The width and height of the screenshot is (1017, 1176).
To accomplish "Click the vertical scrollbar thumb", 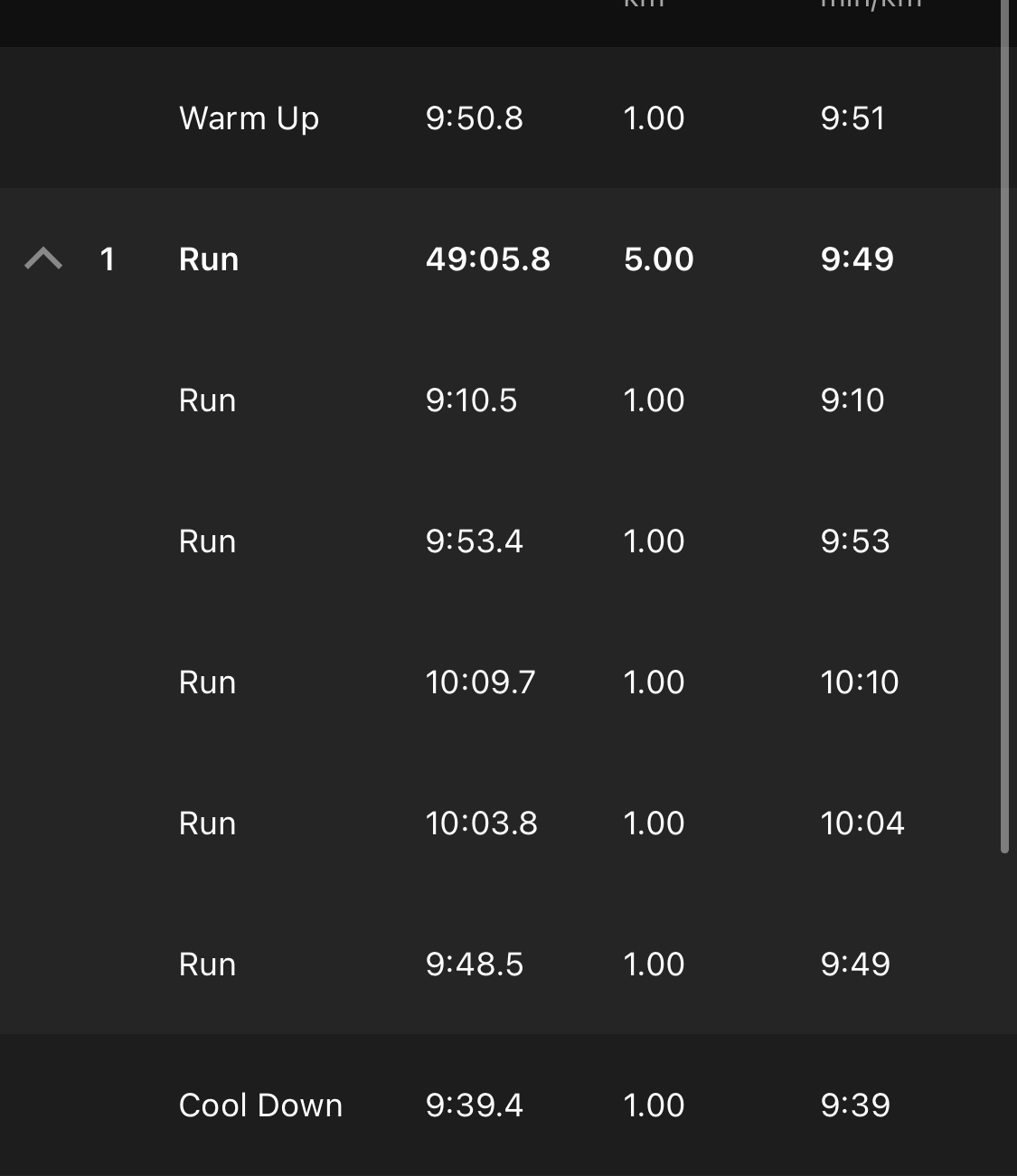I will click(x=1004, y=434).
